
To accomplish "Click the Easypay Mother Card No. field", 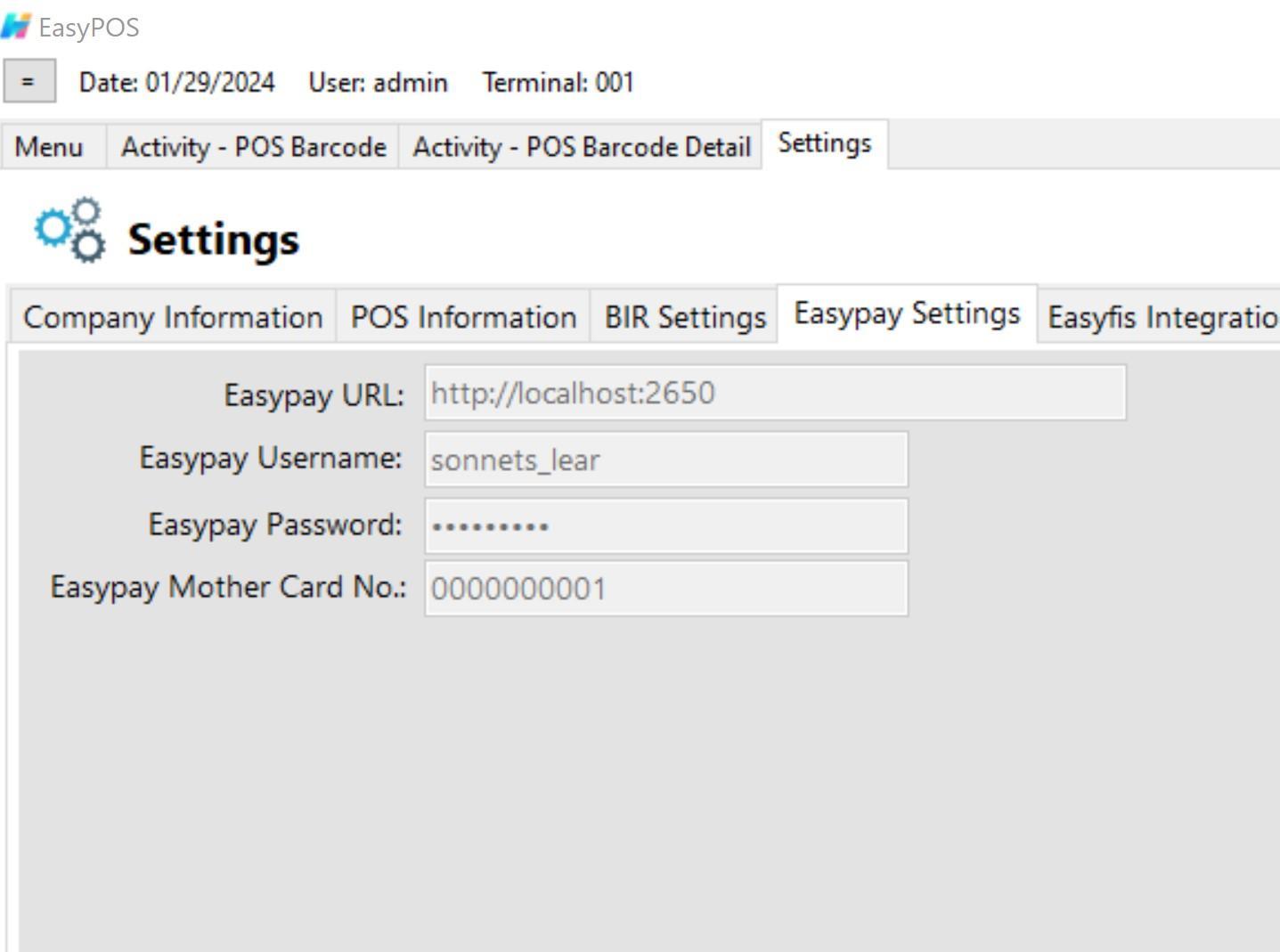I will tap(666, 589).
